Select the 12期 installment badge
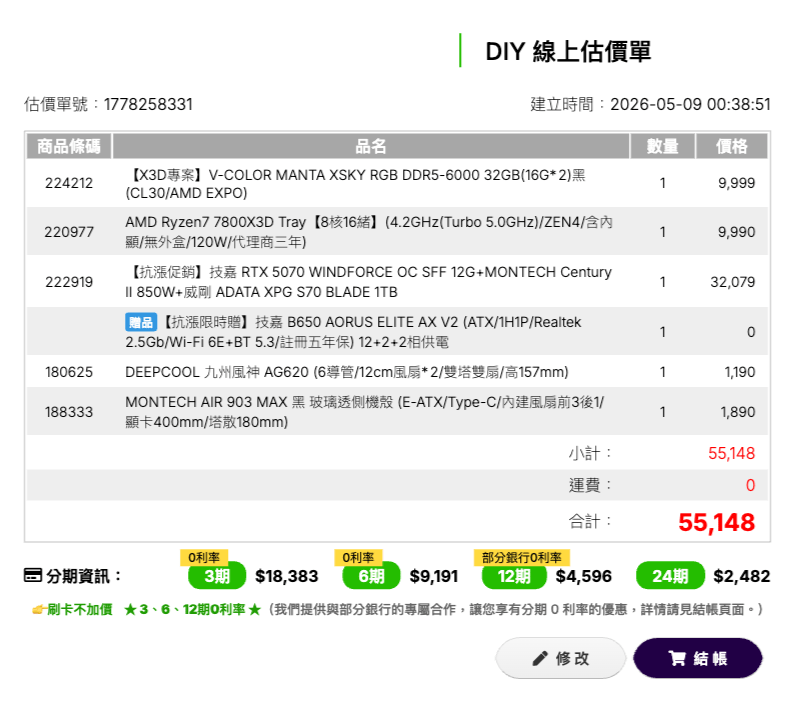795x703 pixels. click(x=514, y=576)
